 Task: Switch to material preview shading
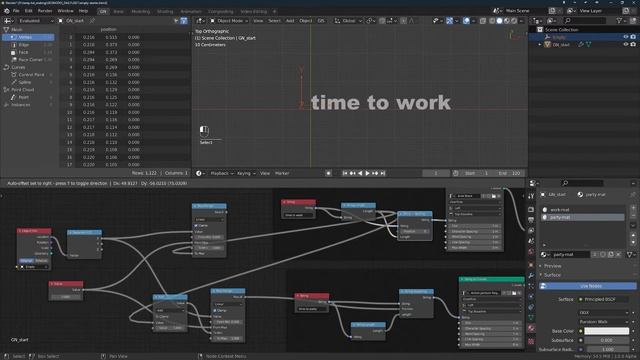(507, 20)
